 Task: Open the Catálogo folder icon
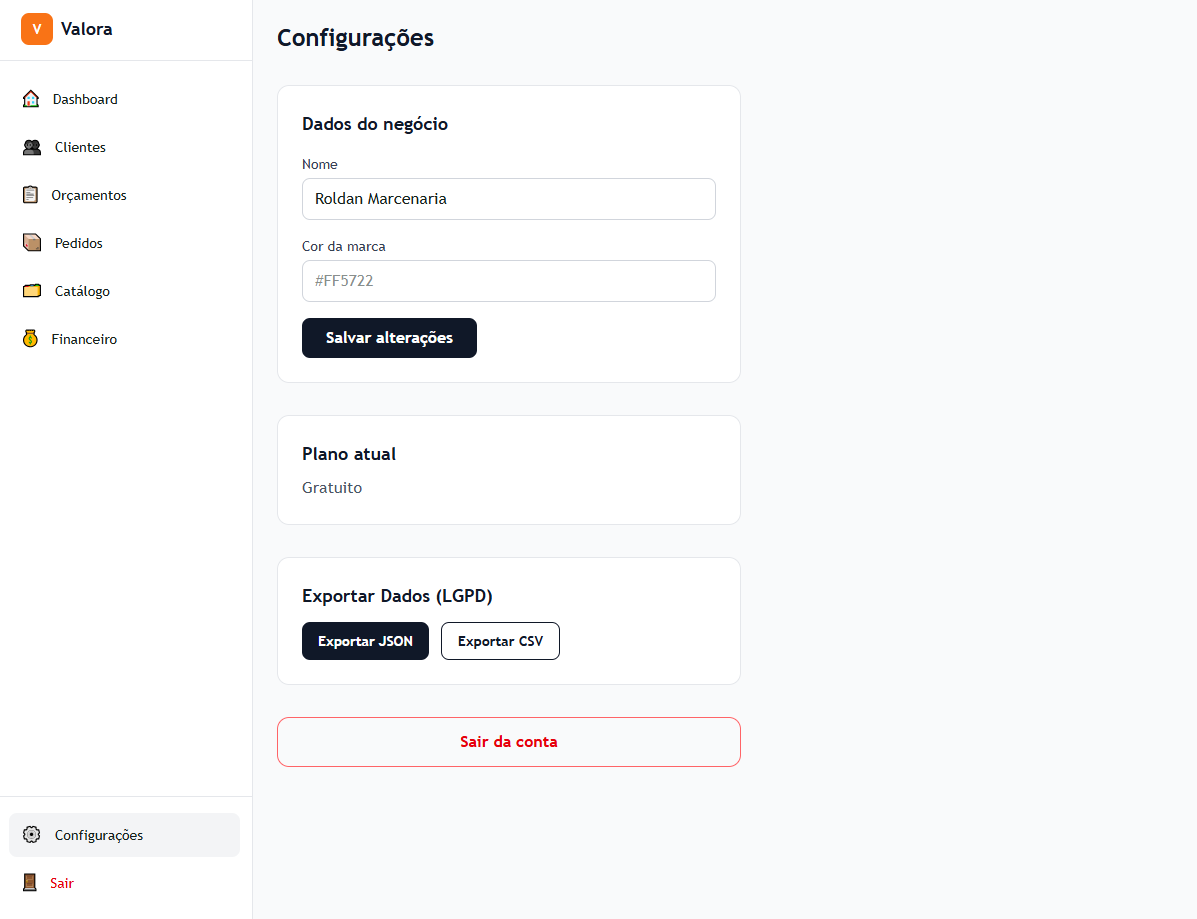click(x=32, y=291)
